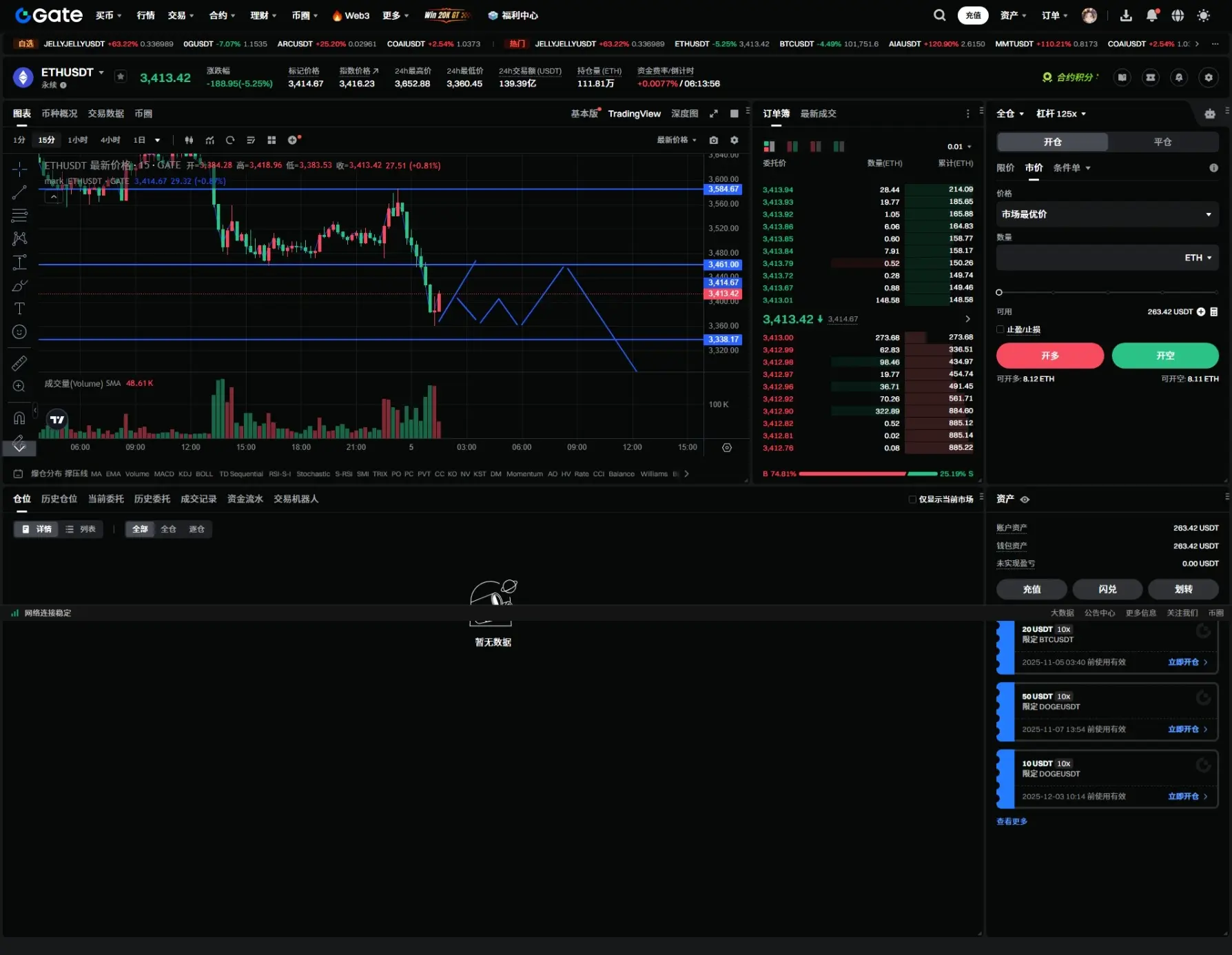This screenshot has height=955, width=1232.
Task: Open the 历史仓位 tab
Action: 59,499
